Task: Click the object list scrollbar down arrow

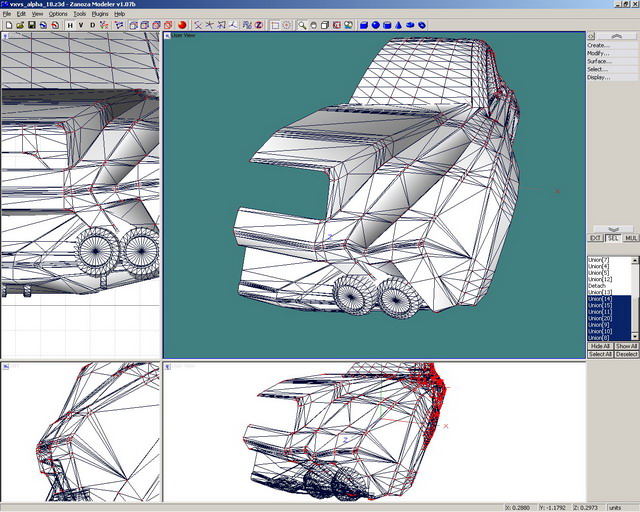Action: click(636, 337)
